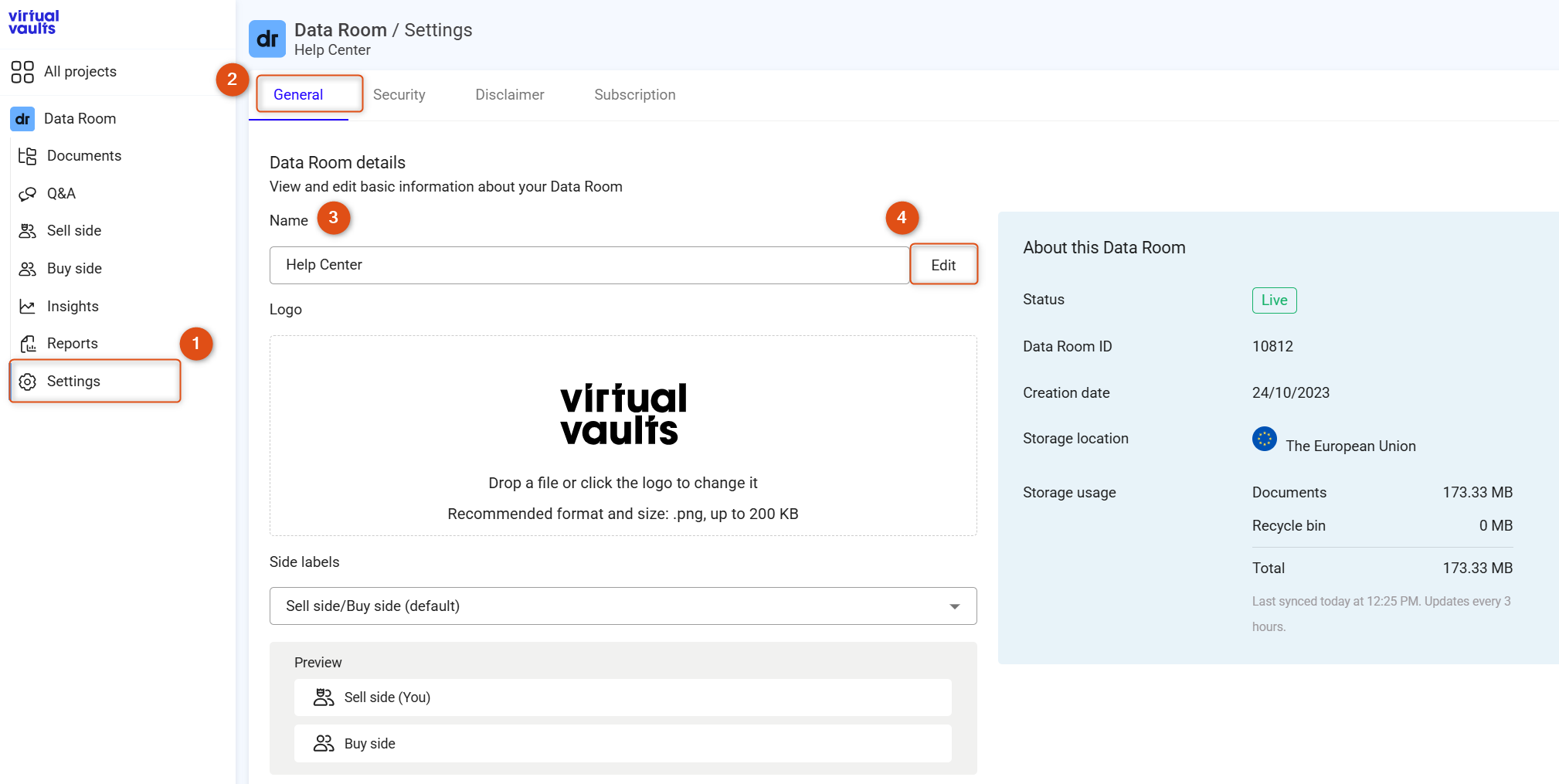Click the logo to change it
The height and width of the screenshot is (784, 1559).
(623, 415)
